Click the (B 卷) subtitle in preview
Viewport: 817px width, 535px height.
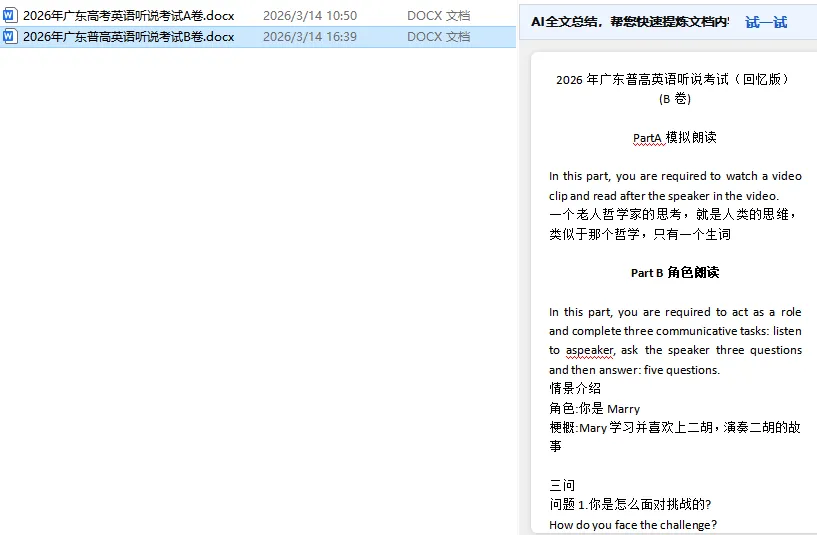[x=675, y=98]
